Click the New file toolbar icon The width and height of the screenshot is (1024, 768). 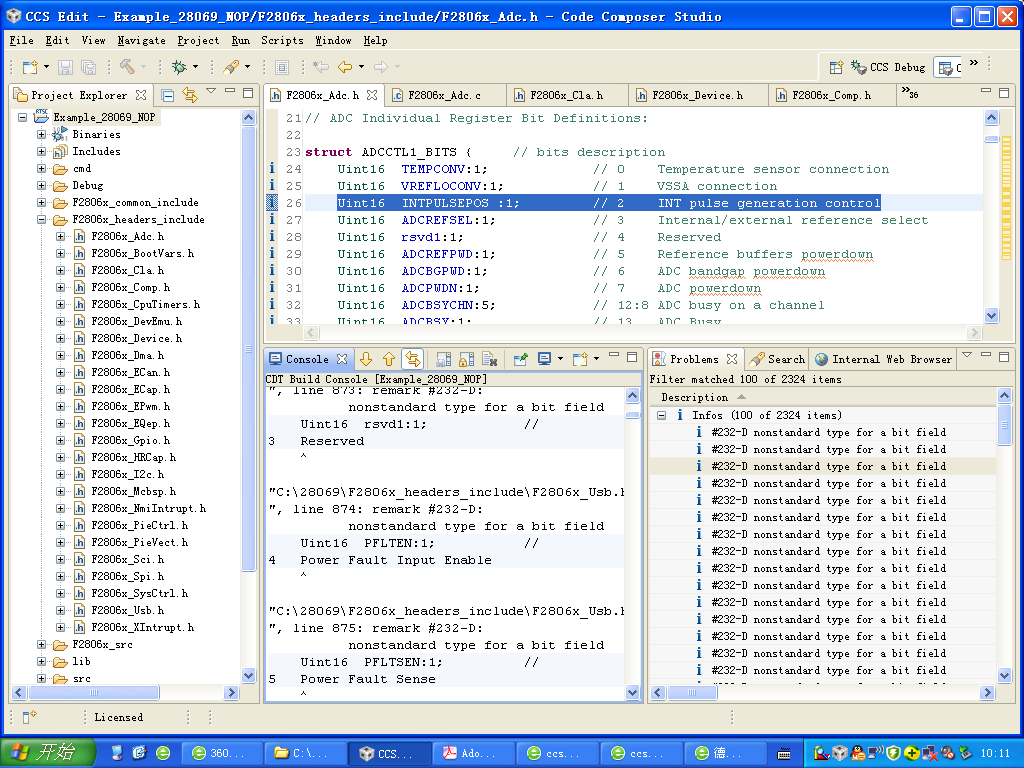click(x=30, y=67)
